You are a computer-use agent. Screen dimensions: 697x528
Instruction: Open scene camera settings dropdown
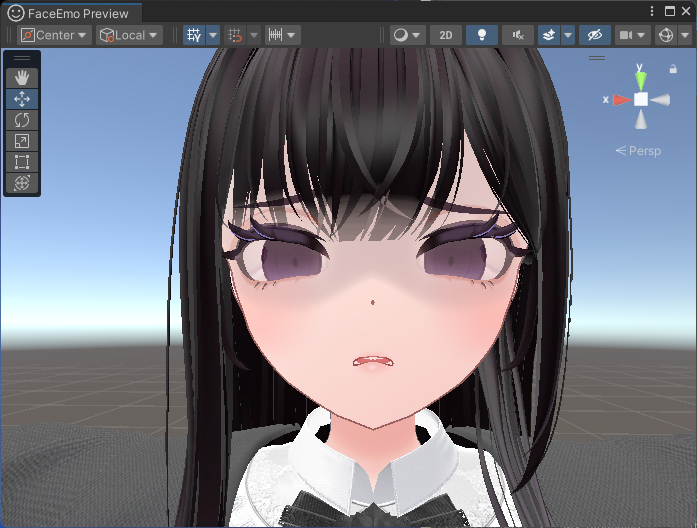(x=633, y=35)
